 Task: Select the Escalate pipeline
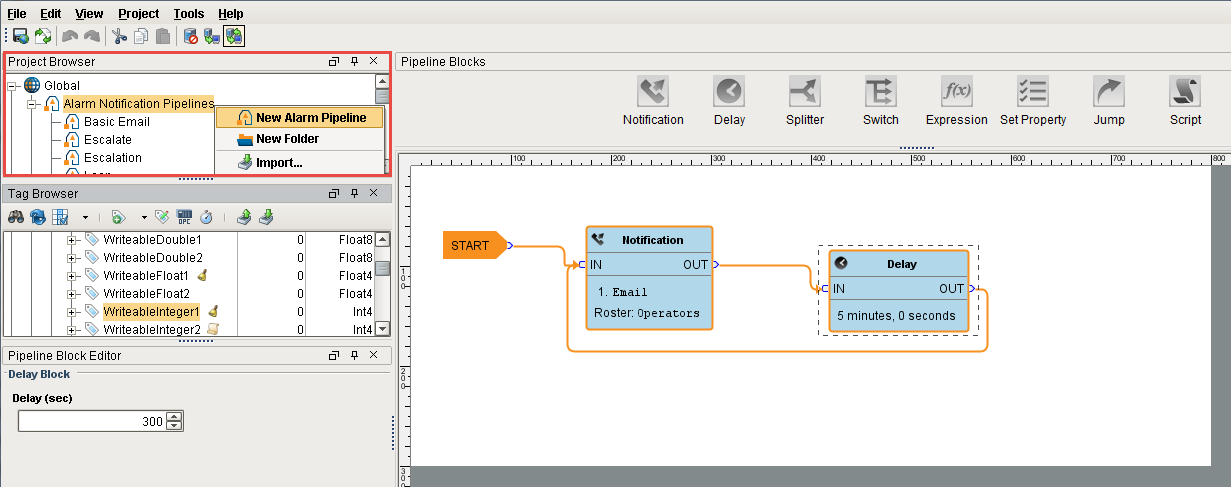point(108,140)
